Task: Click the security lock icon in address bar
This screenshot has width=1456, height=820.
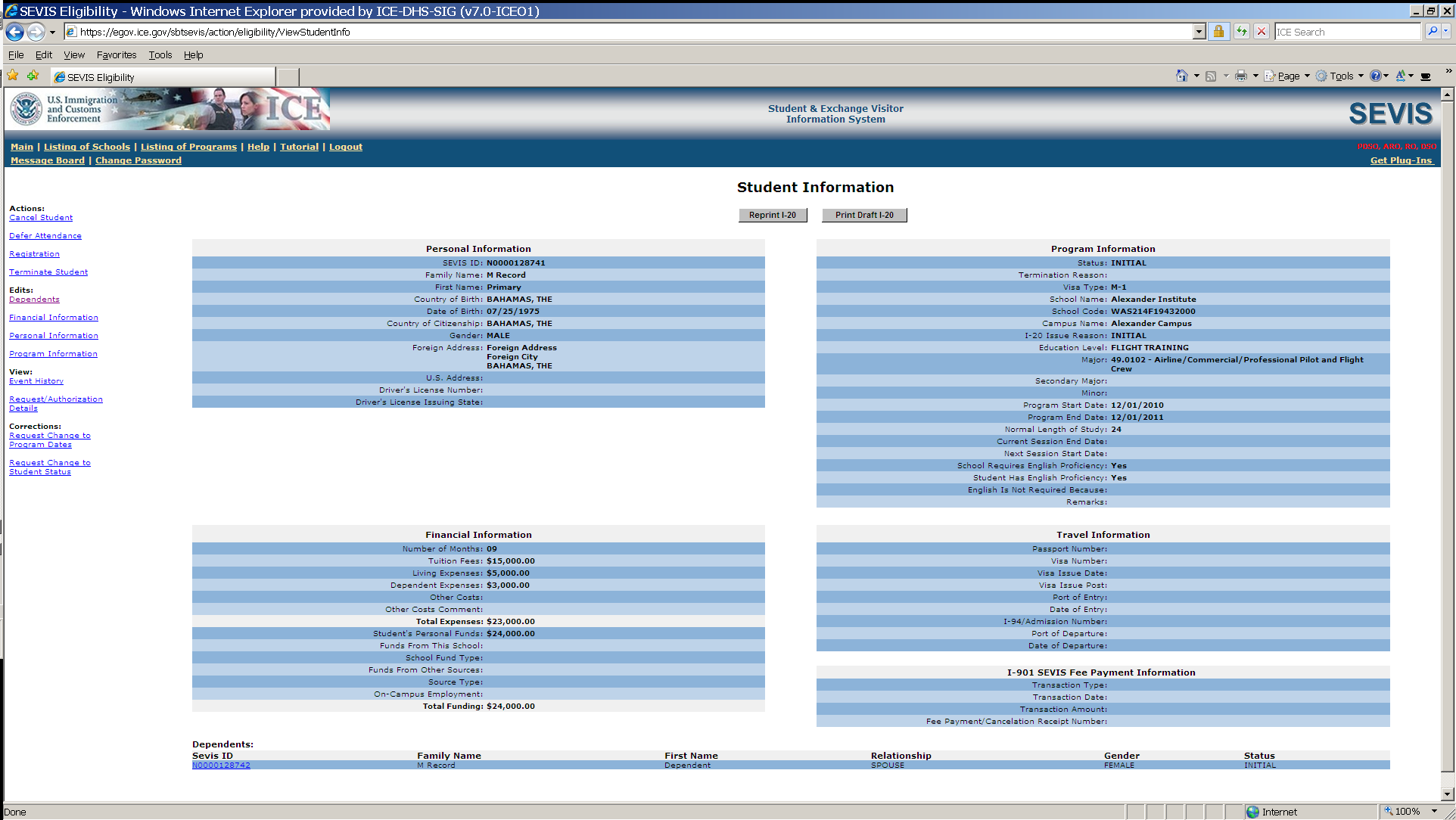Action: [x=1218, y=32]
